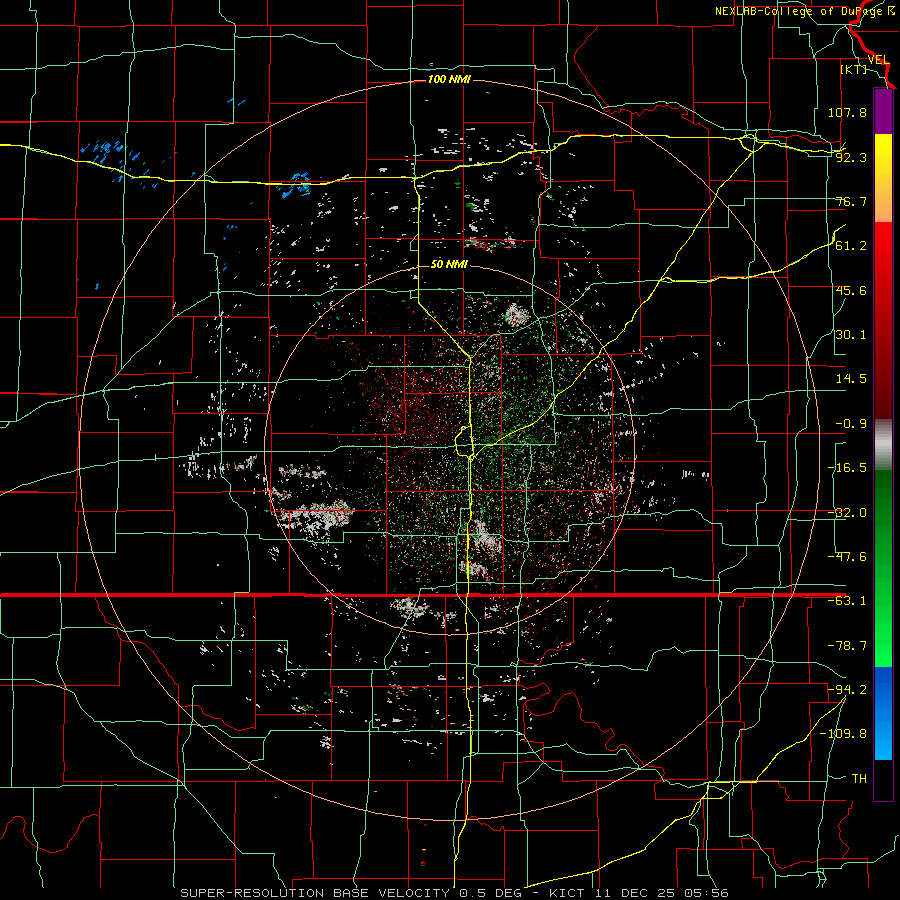The width and height of the screenshot is (900, 900).
Task: Click the -78.7 velocity scale value
Action: [847, 646]
